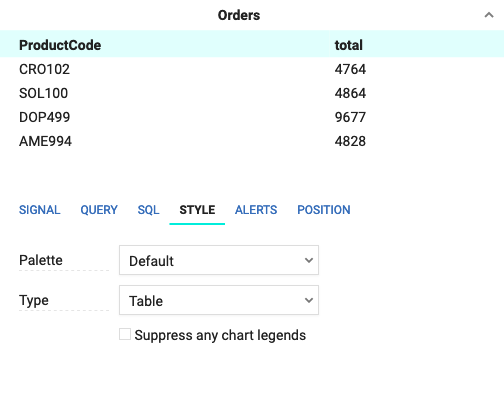Sort by ProductCode column header
This screenshot has width=504, height=418.
60,45
